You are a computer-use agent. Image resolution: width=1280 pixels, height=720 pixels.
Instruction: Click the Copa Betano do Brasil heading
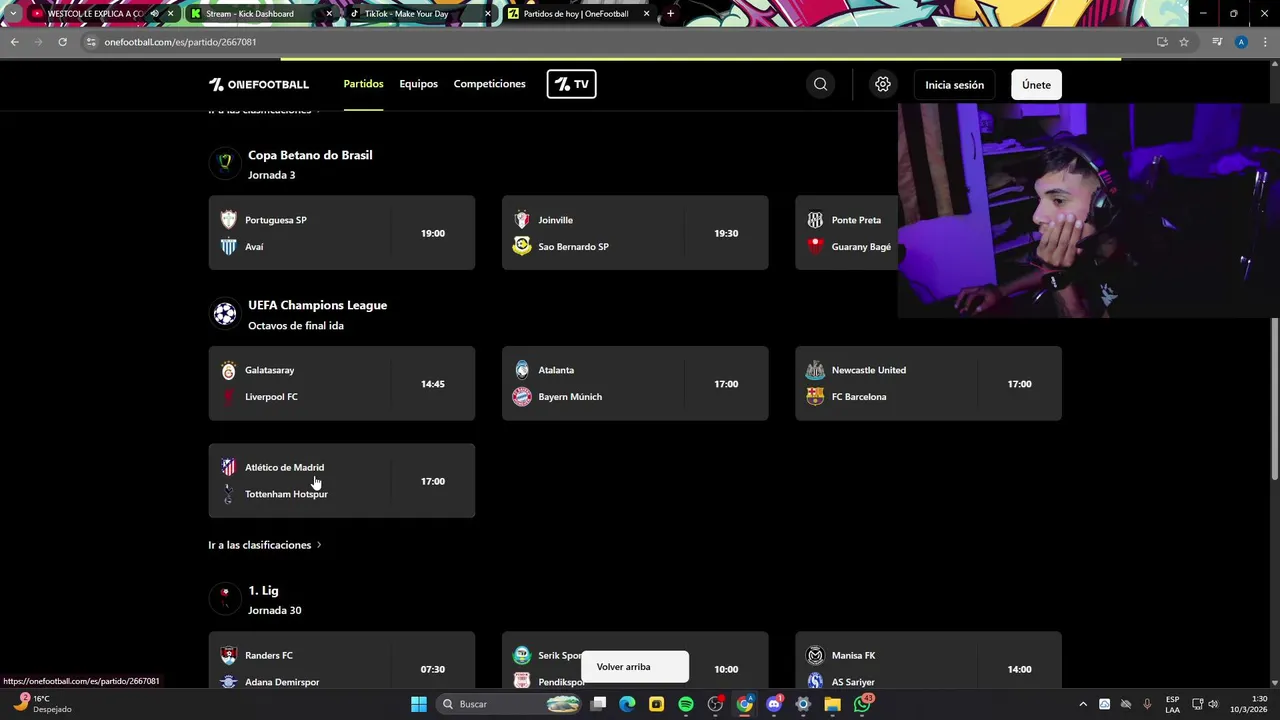pos(310,155)
